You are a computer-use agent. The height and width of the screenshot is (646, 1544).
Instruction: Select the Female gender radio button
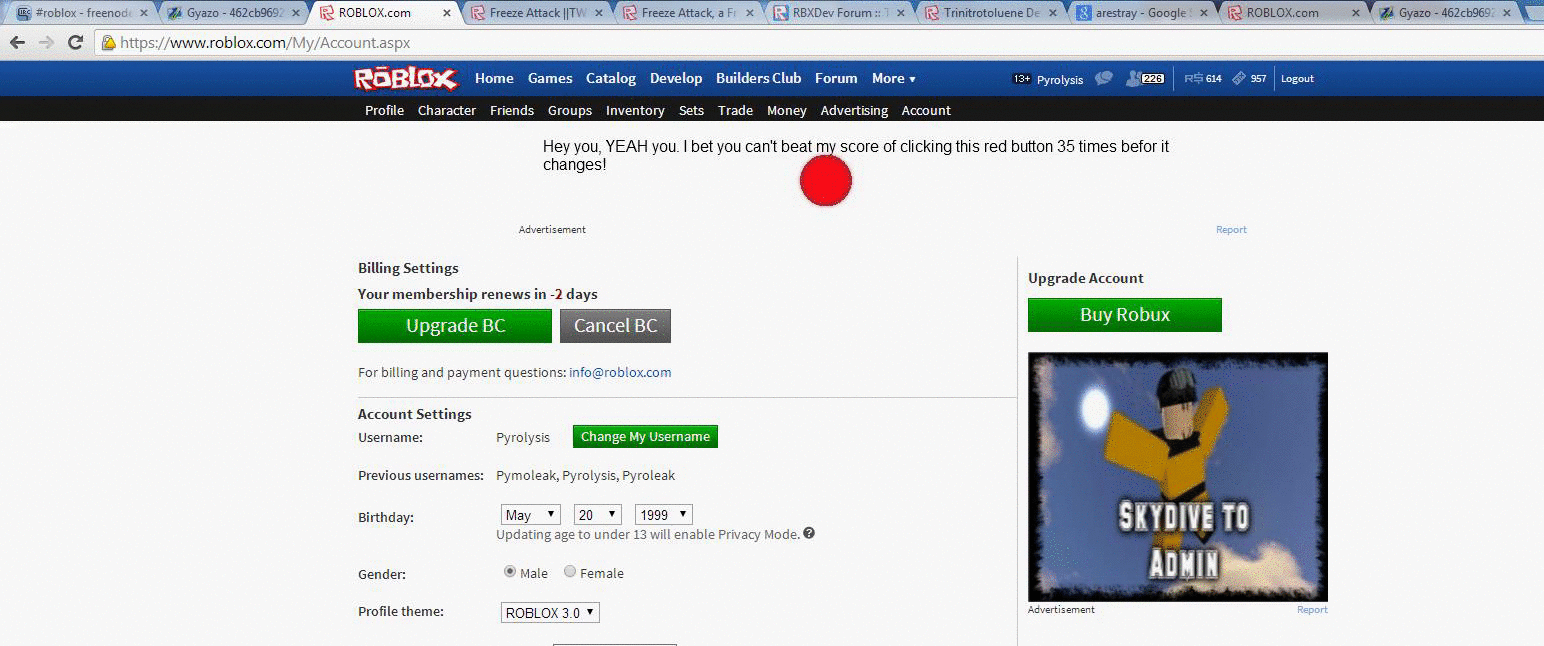coord(570,572)
